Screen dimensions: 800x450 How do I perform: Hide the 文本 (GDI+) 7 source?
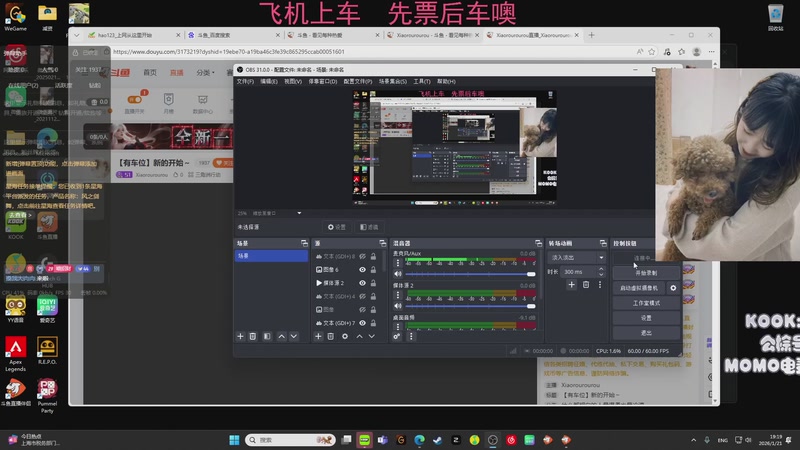(362, 323)
